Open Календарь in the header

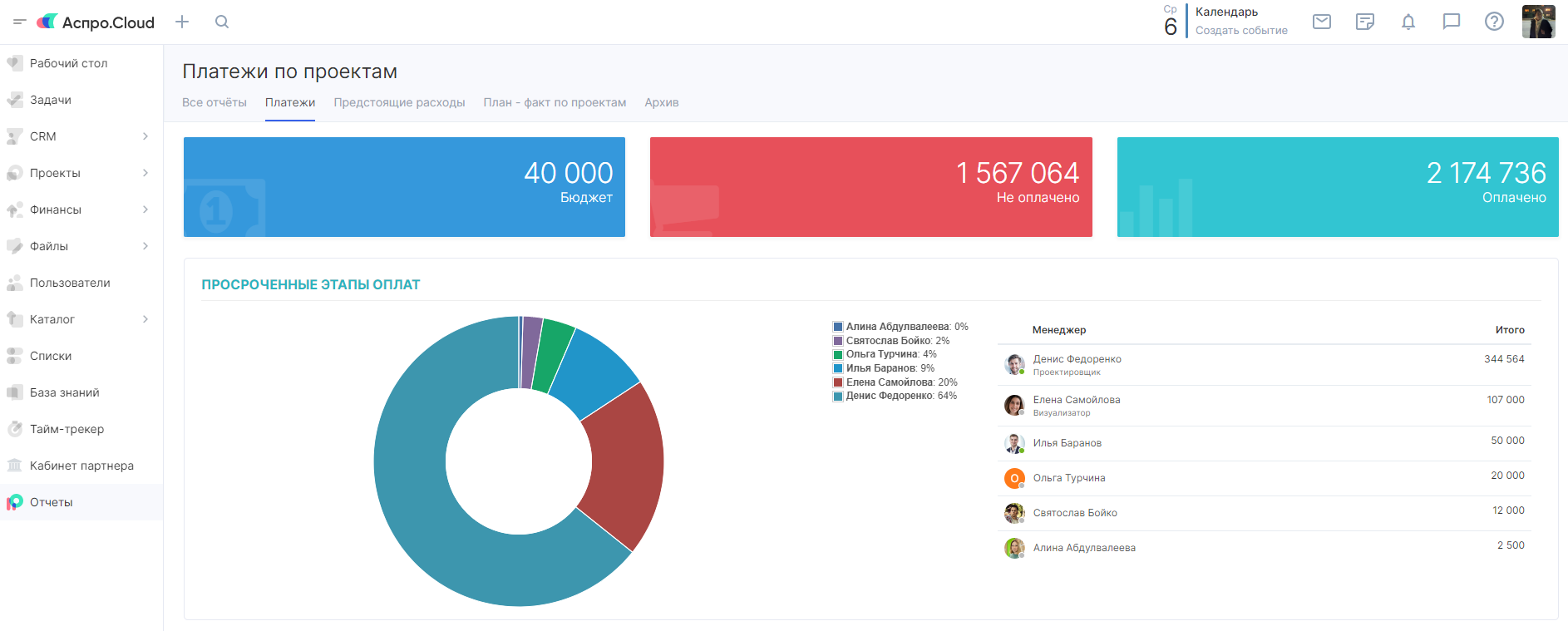[x=1226, y=12]
